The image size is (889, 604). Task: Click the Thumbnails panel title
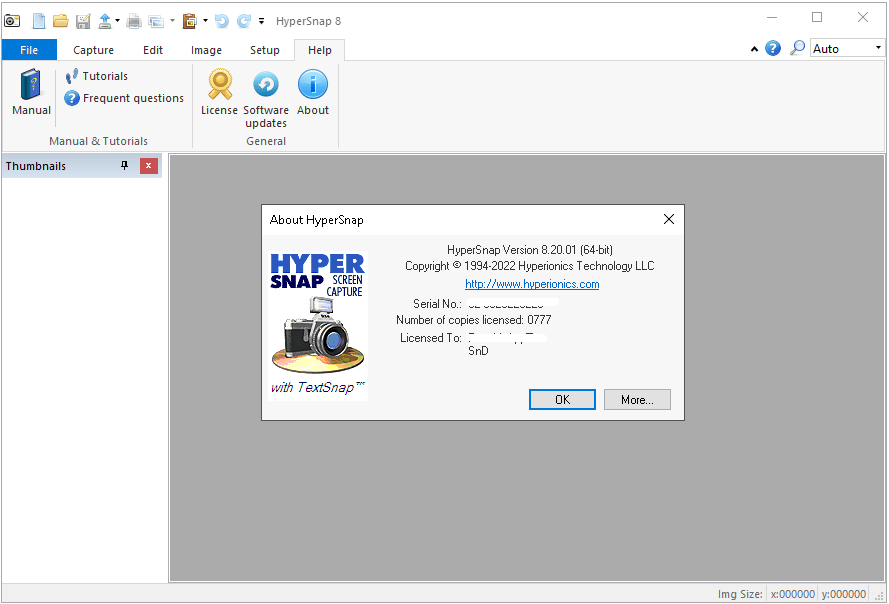(x=36, y=166)
